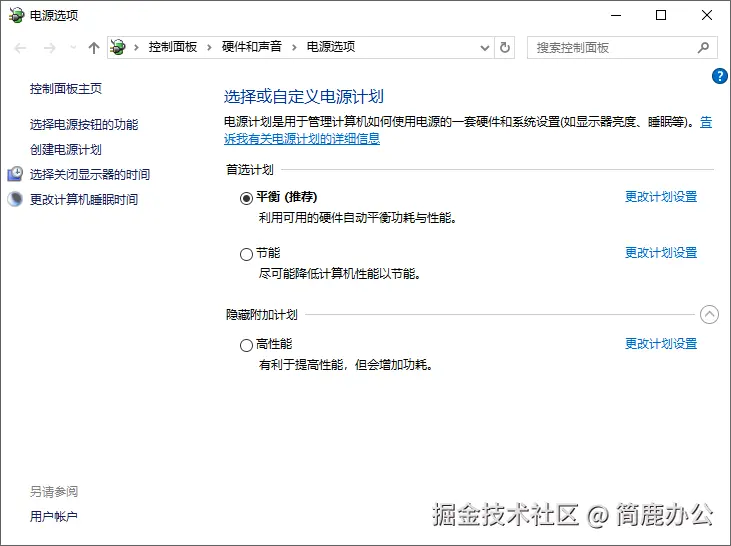Screen dimensions: 731x546
Task: Open recent locations dropdown arrow
Action: click(x=73, y=47)
